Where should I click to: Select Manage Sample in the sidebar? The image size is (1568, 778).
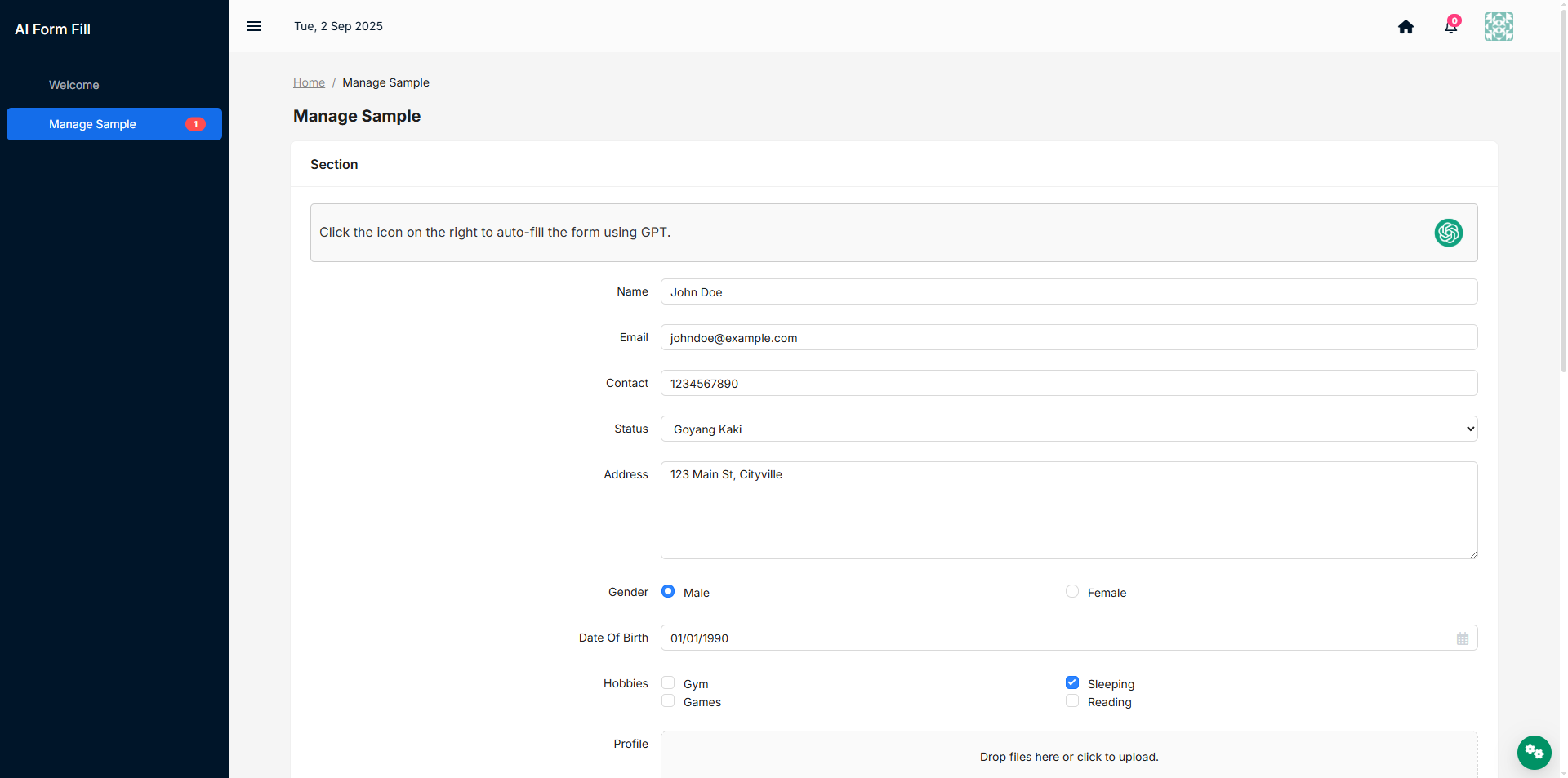click(114, 124)
